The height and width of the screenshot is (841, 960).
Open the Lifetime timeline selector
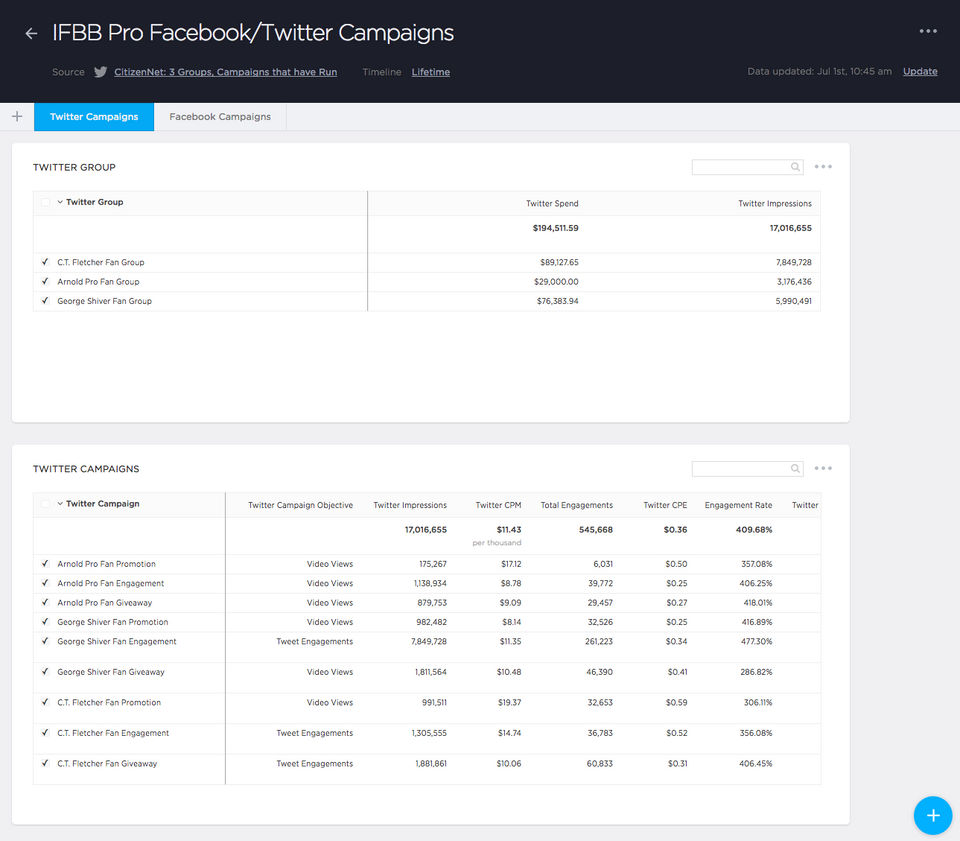coord(430,72)
